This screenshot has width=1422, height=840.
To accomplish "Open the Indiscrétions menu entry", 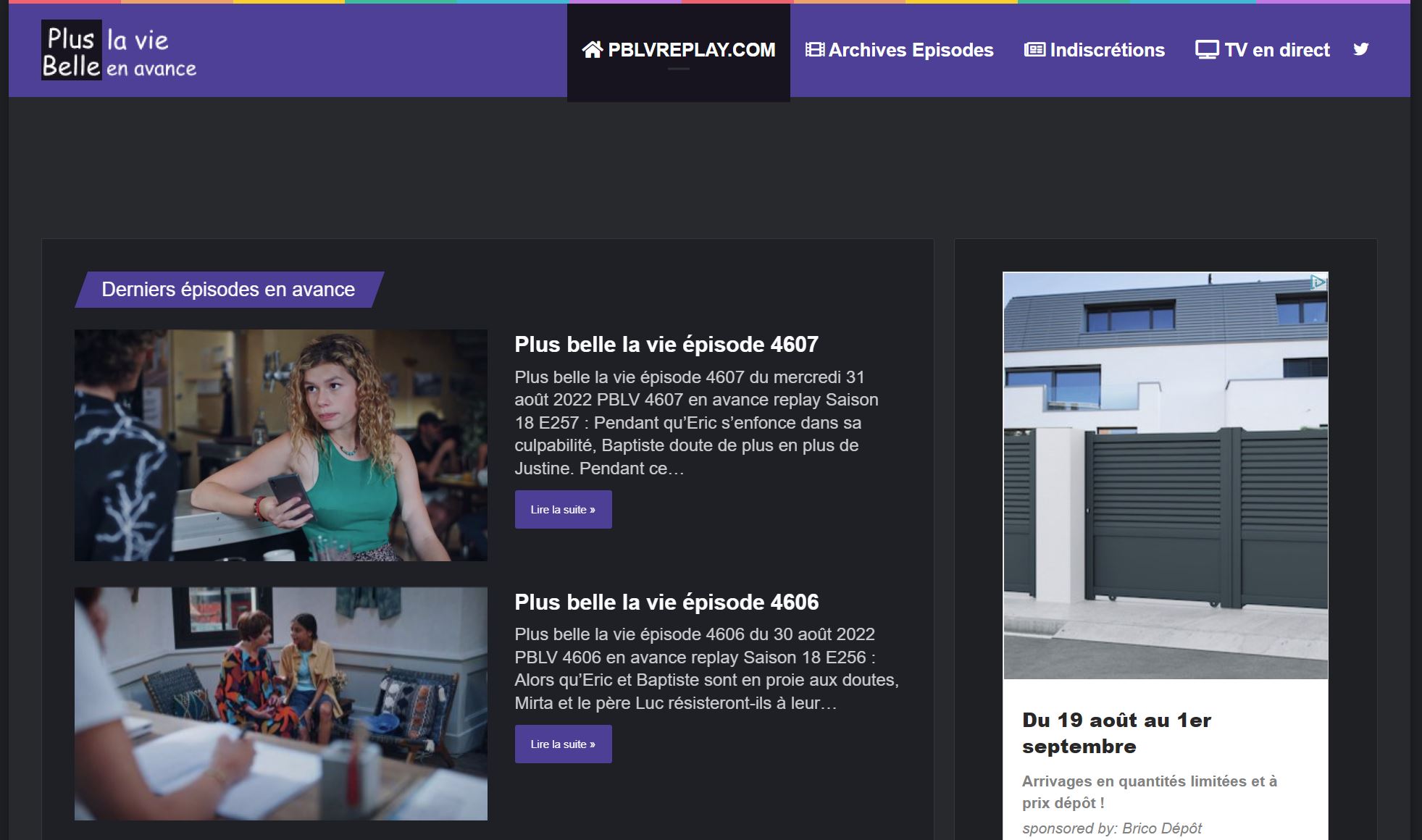I will point(1107,50).
